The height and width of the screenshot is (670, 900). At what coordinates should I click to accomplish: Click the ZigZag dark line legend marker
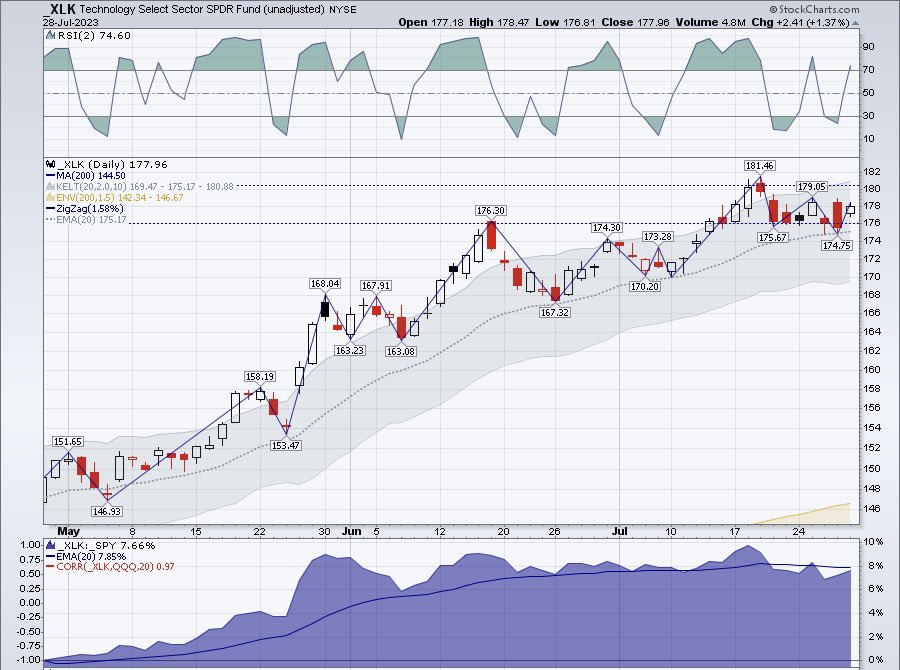51,208
